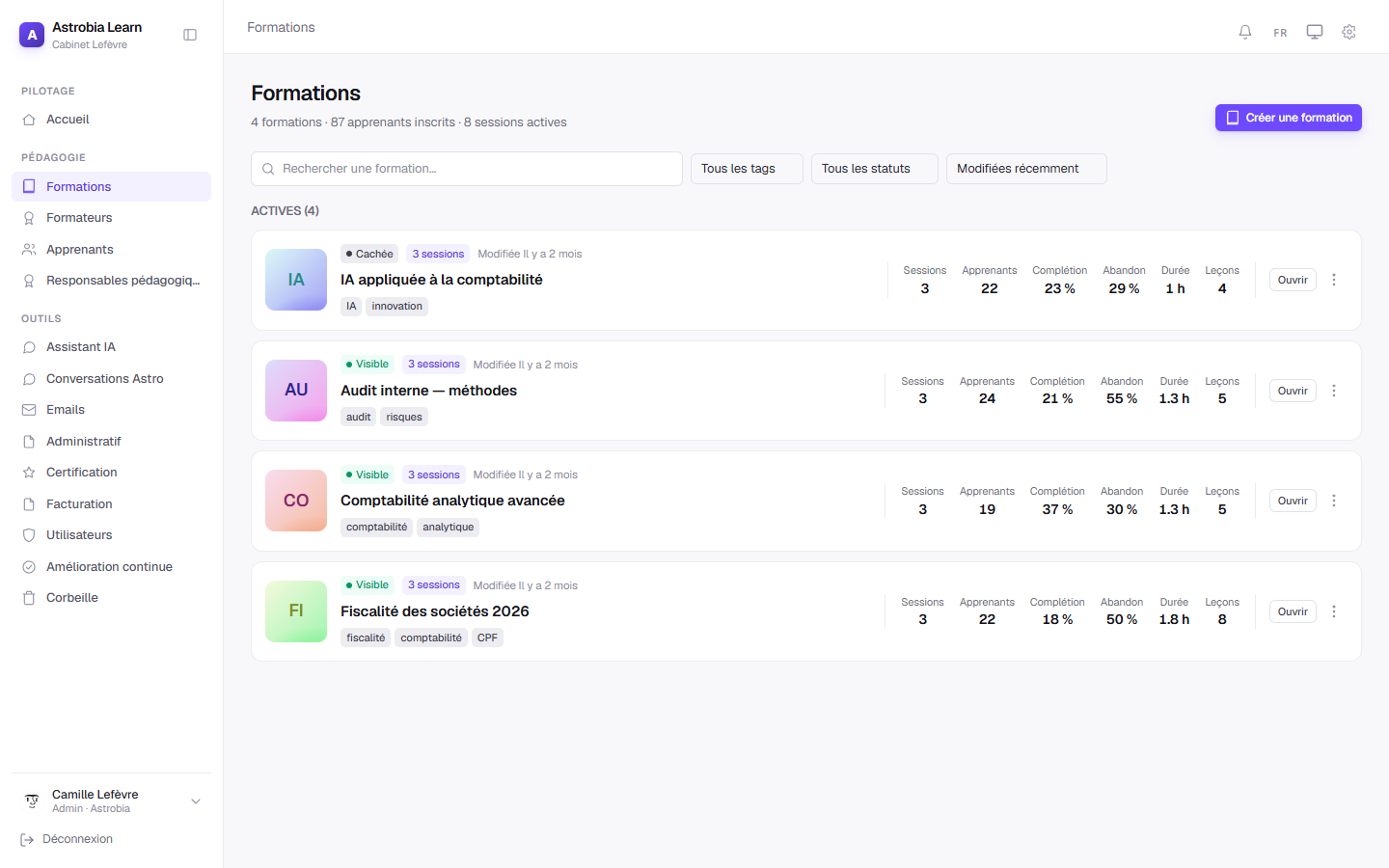The height and width of the screenshot is (868, 1389).
Task: Open Conversations Astro
Action: [111, 379]
